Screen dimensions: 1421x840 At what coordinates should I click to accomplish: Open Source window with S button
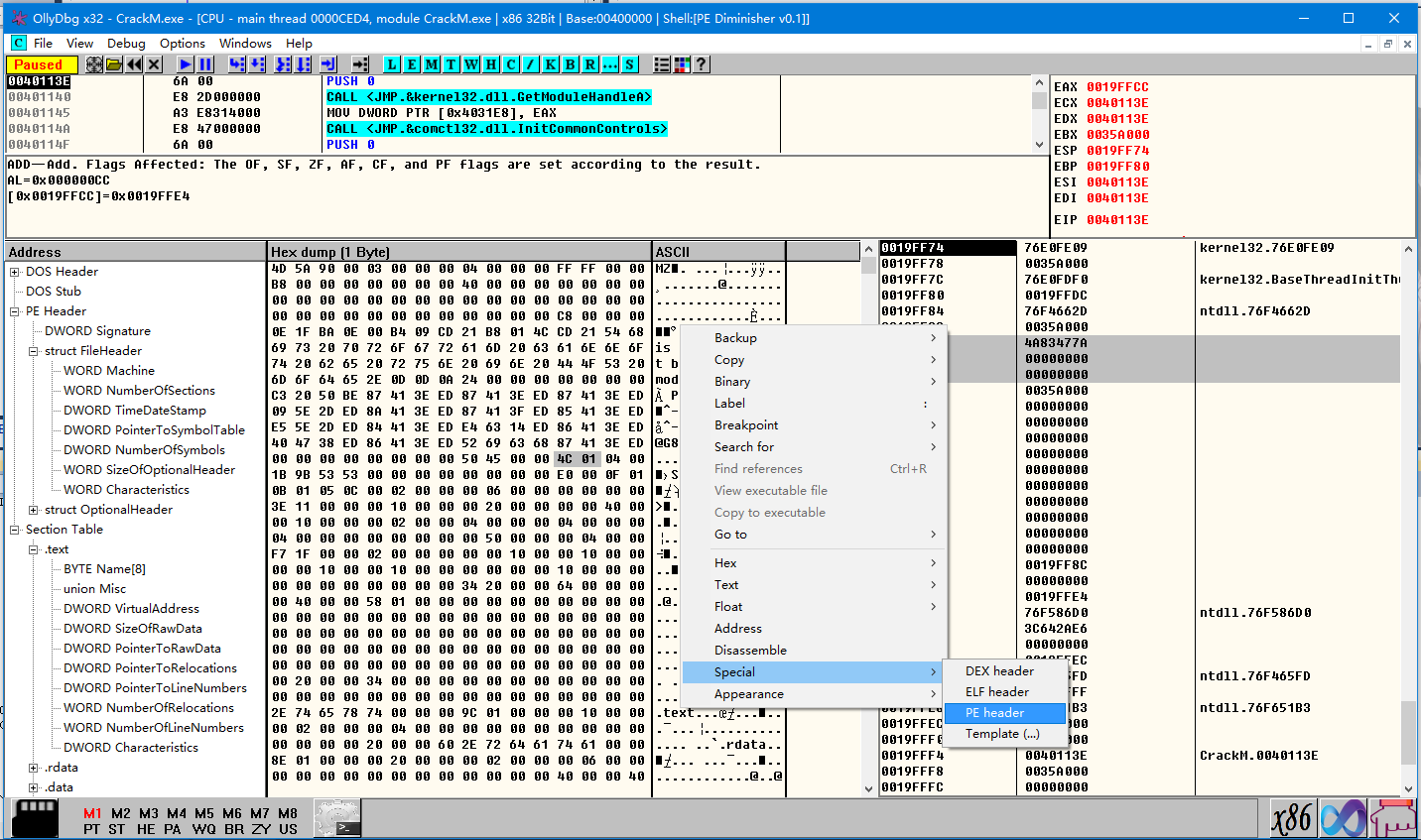(x=630, y=64)
